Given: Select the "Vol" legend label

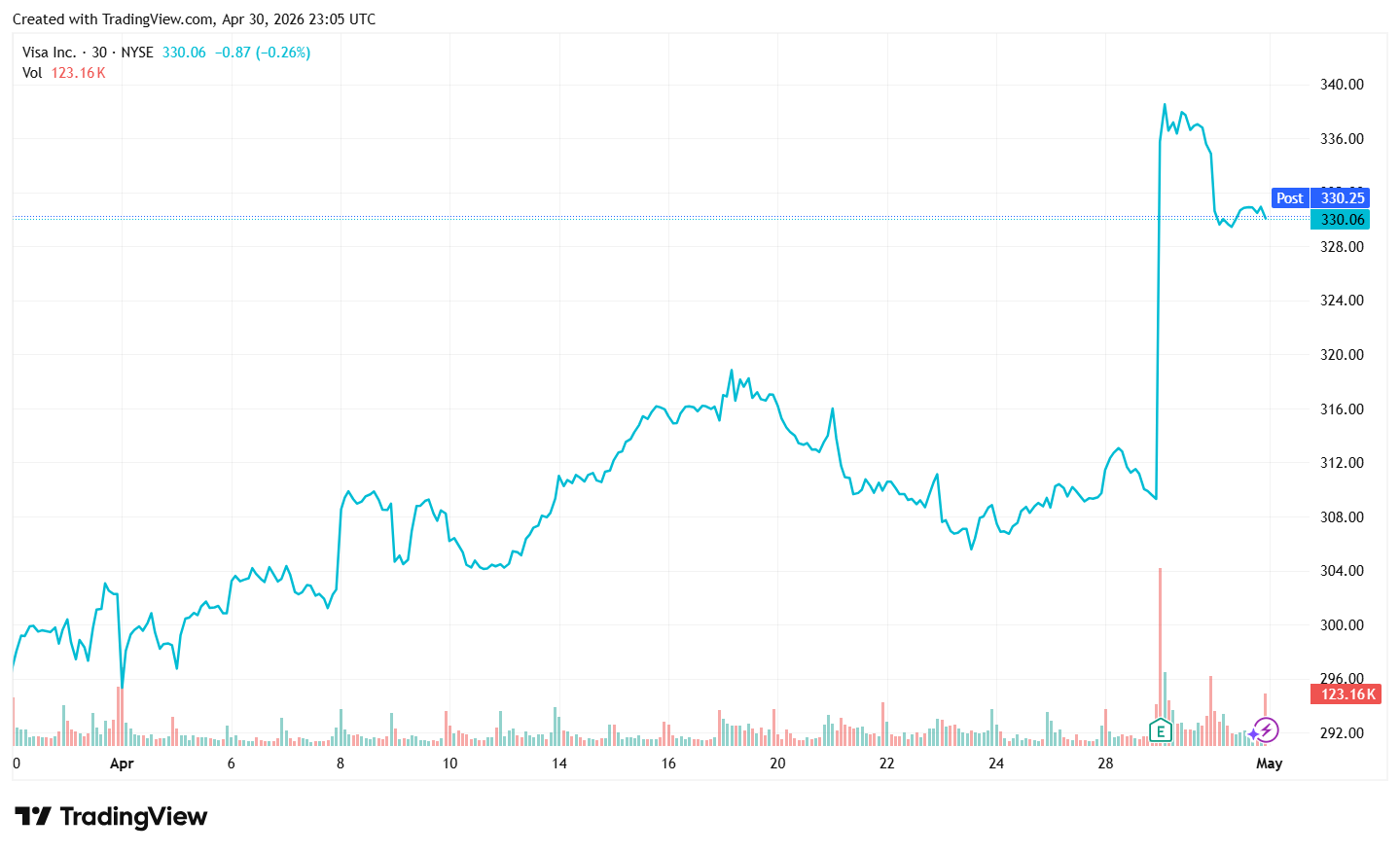Looking at the screenshot, I should tap(32, 73).
